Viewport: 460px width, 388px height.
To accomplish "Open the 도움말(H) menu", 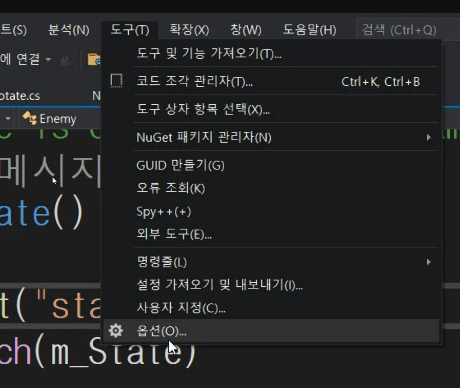I will (x=309, y=30).
